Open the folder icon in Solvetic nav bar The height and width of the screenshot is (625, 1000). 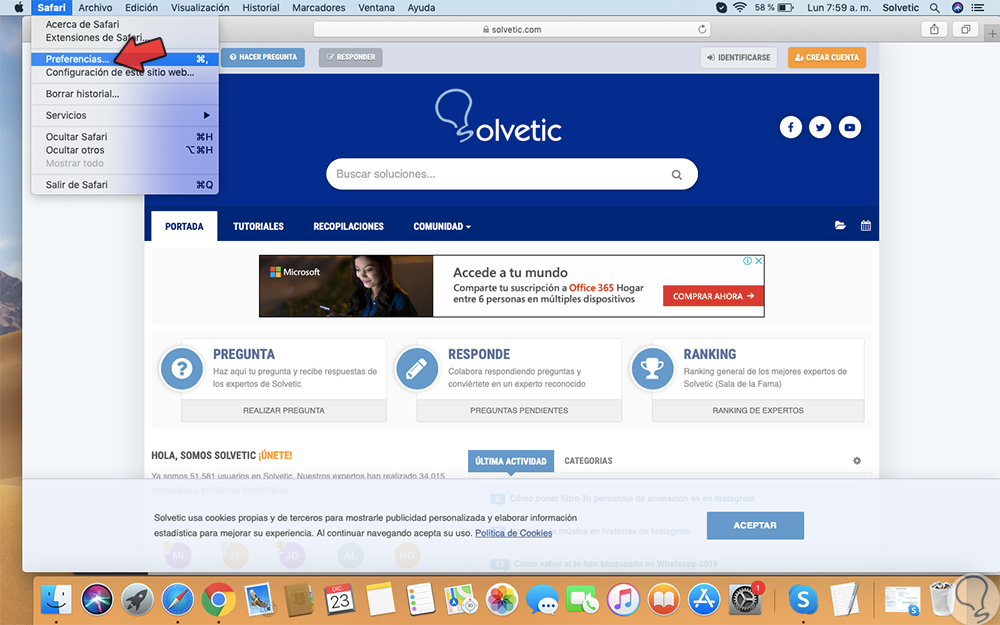coord(840,225)
